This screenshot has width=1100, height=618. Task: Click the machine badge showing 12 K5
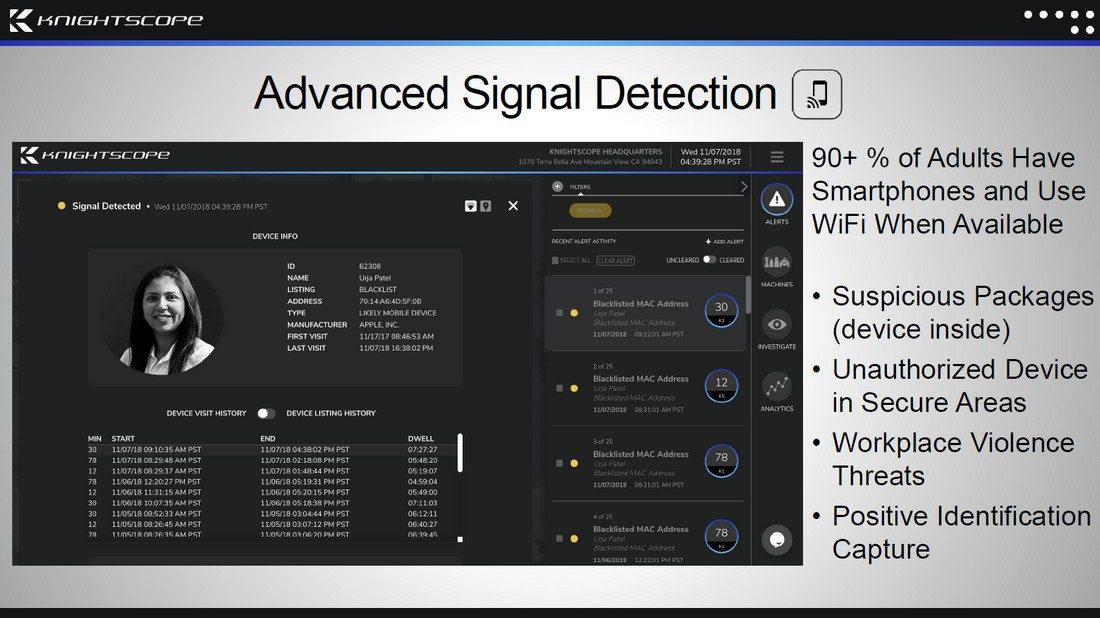coord(721,386)
